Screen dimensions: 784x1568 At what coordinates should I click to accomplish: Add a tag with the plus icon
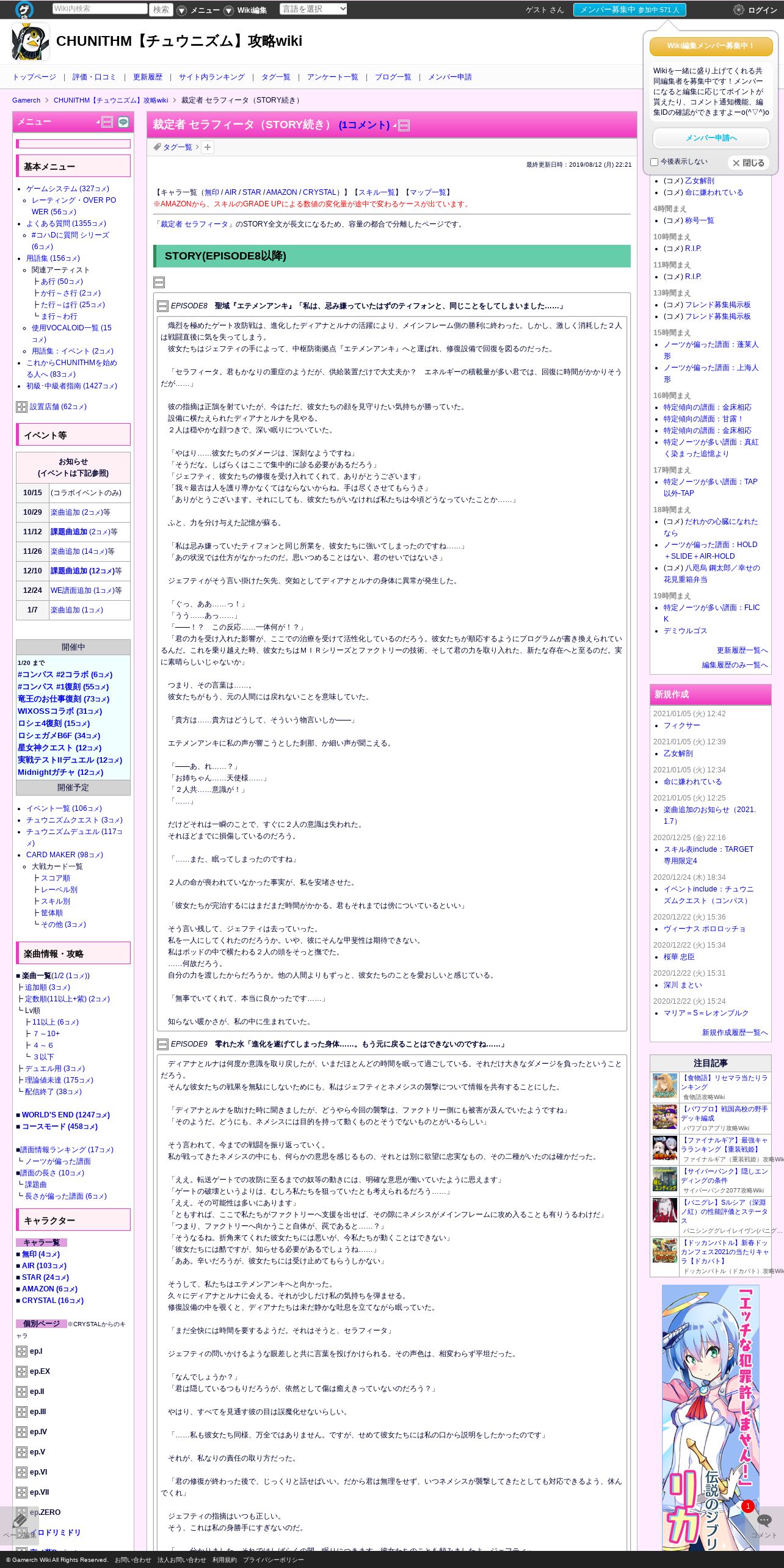click(x=208, y=147)
